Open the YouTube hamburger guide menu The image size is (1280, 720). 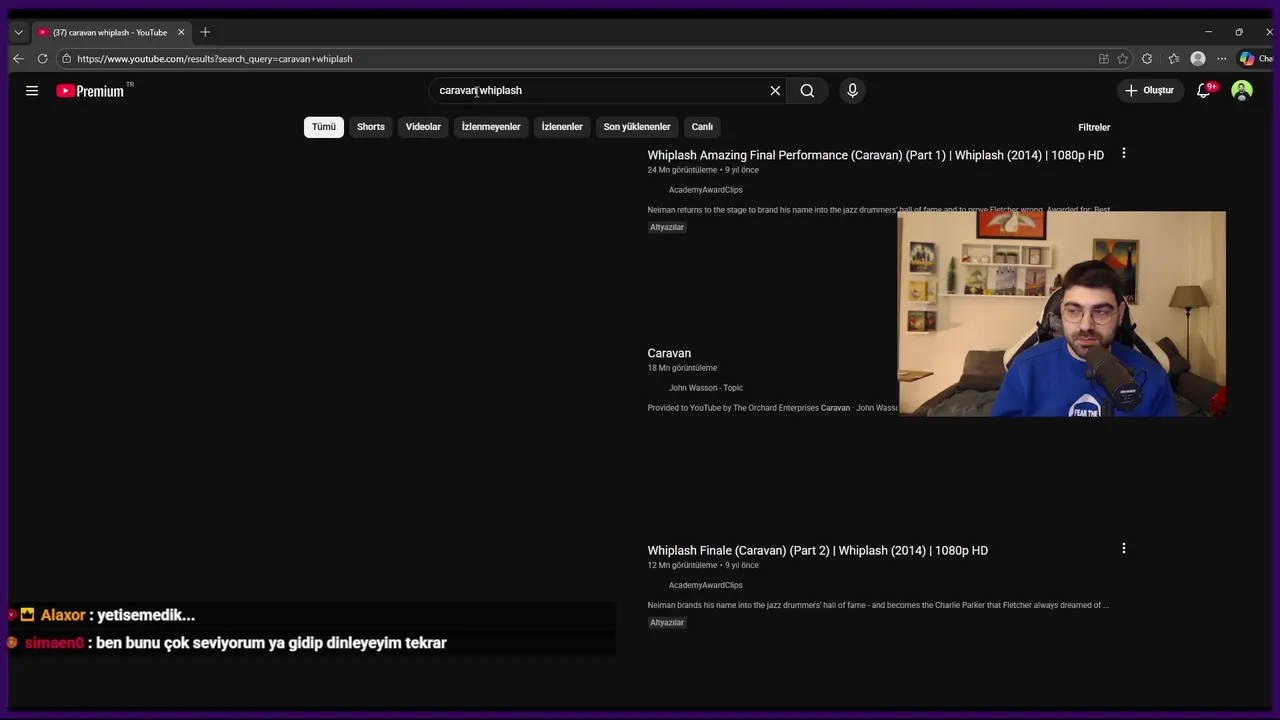point(32,91)
